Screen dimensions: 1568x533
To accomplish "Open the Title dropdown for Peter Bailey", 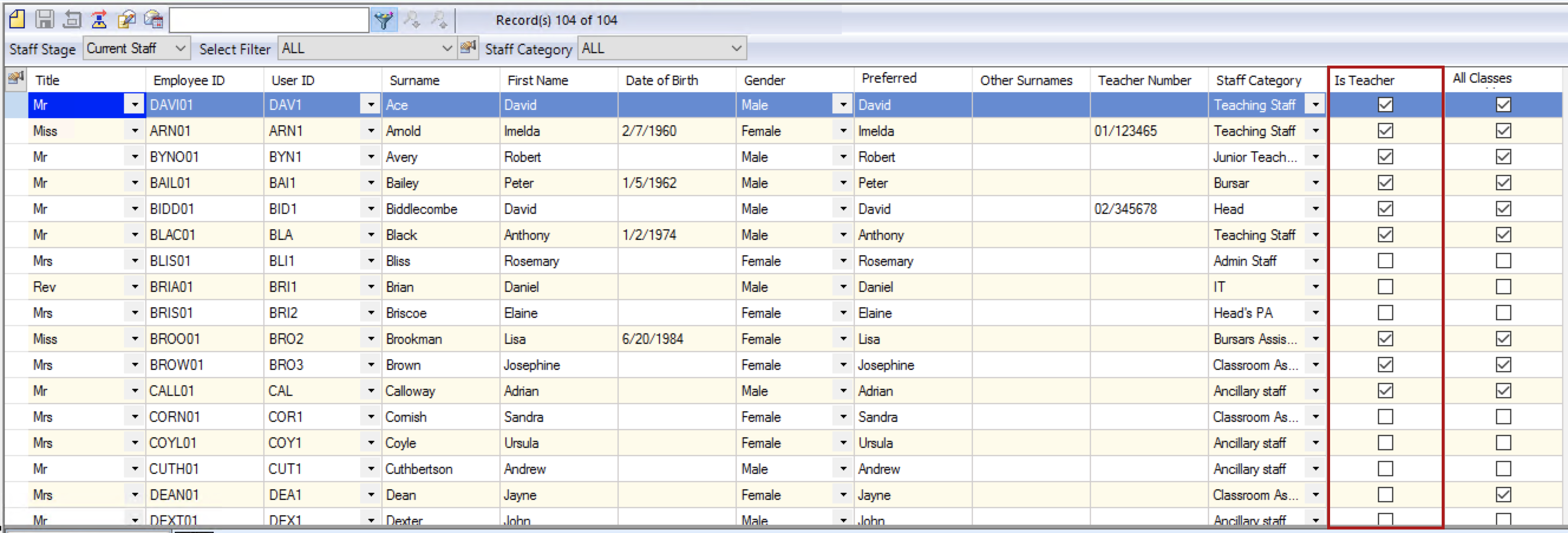I will point(135,183).
